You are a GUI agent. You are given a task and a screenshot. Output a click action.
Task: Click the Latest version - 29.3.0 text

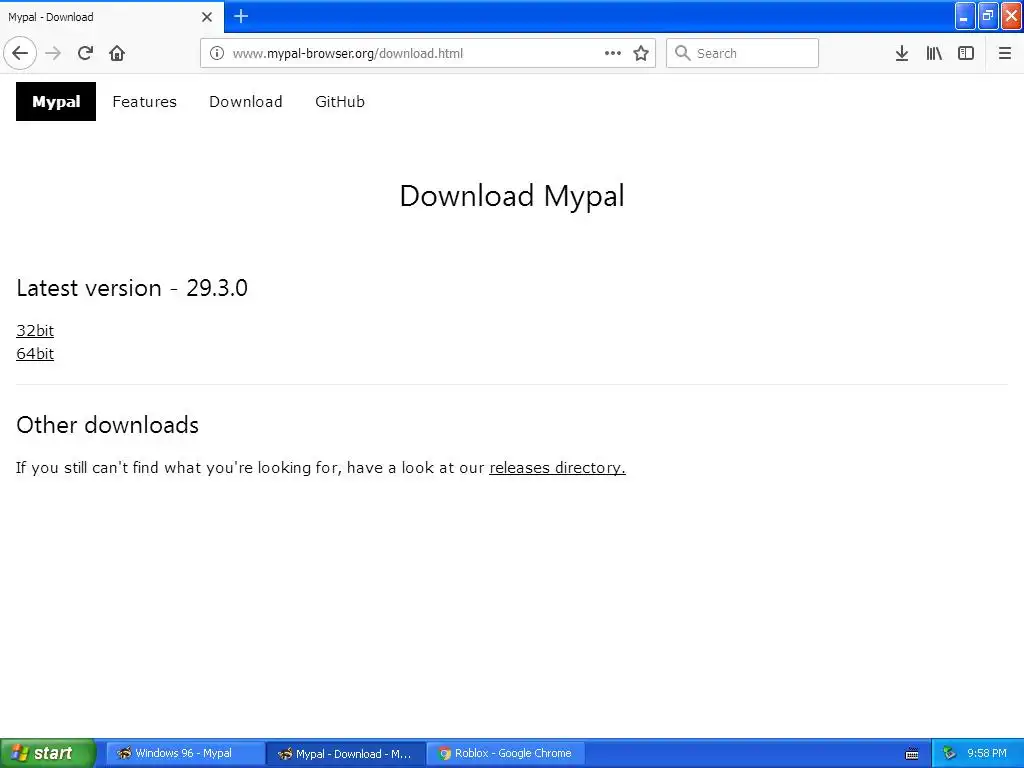click(132, 288)
